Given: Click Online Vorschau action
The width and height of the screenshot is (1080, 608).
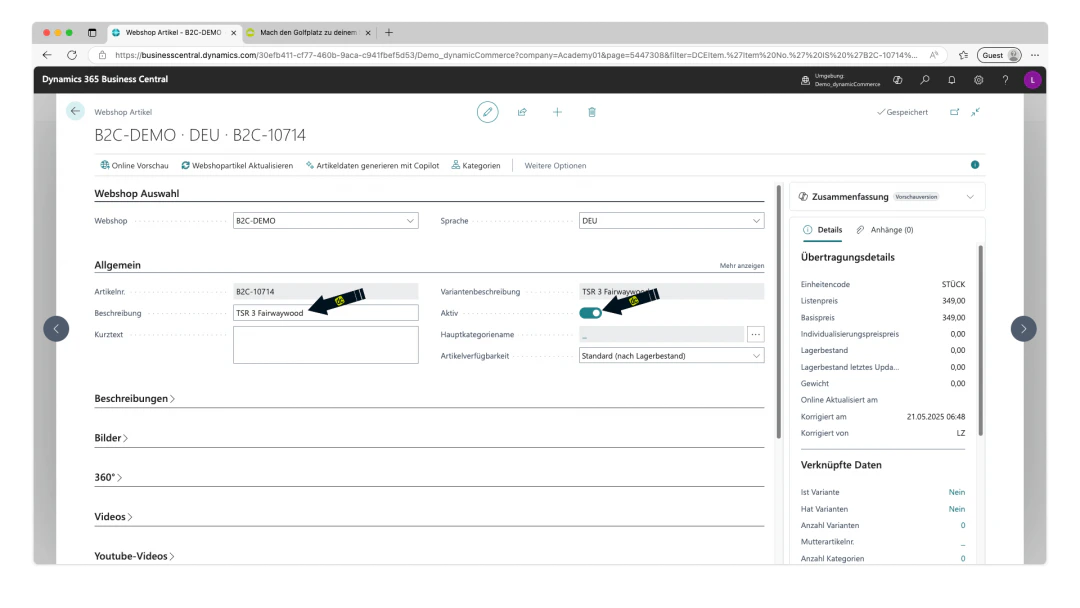Looking at the screenshot, I should pos(134,165).
